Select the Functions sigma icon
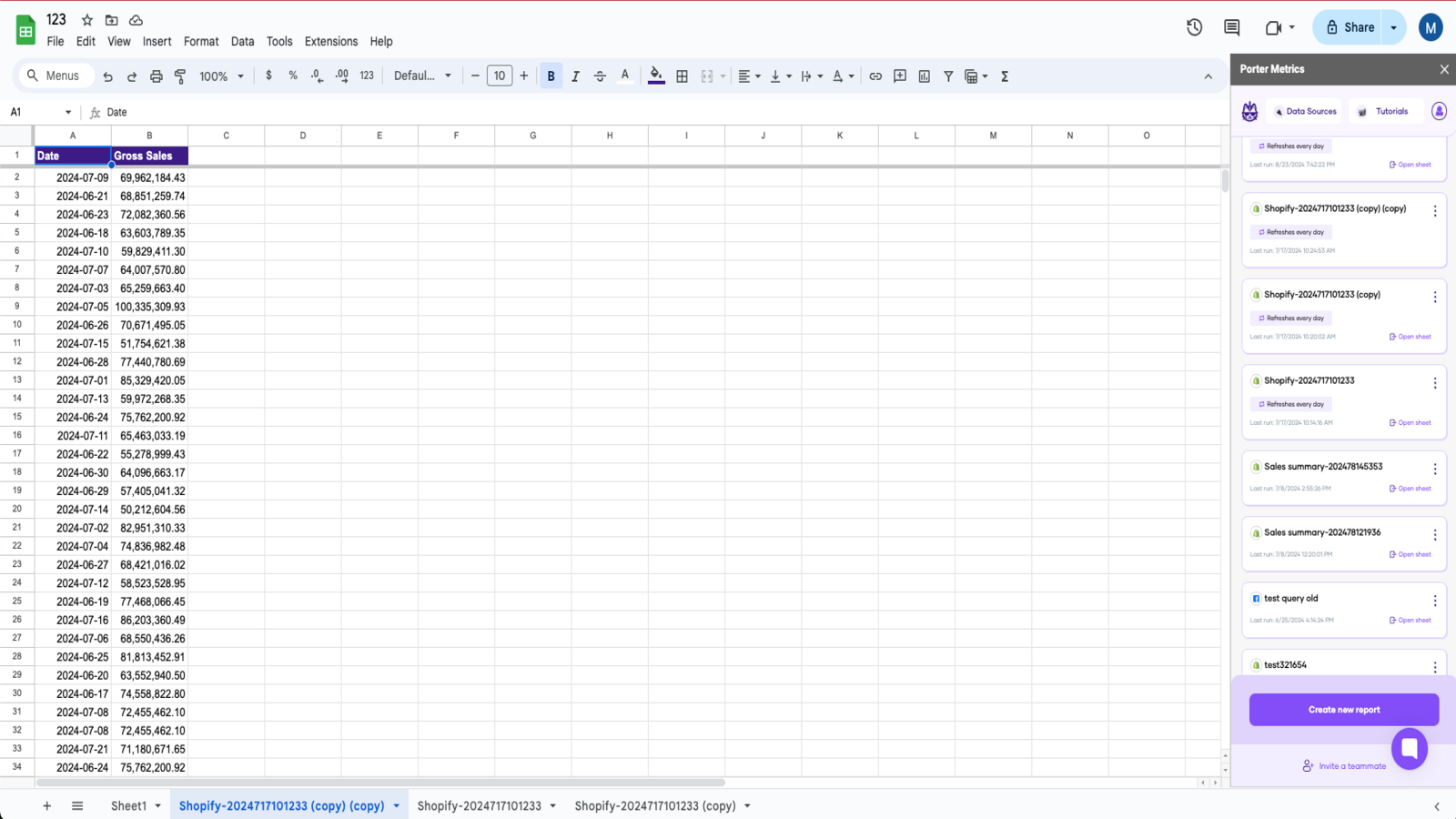This screenshot has width=1456, height=819. 1004,76
